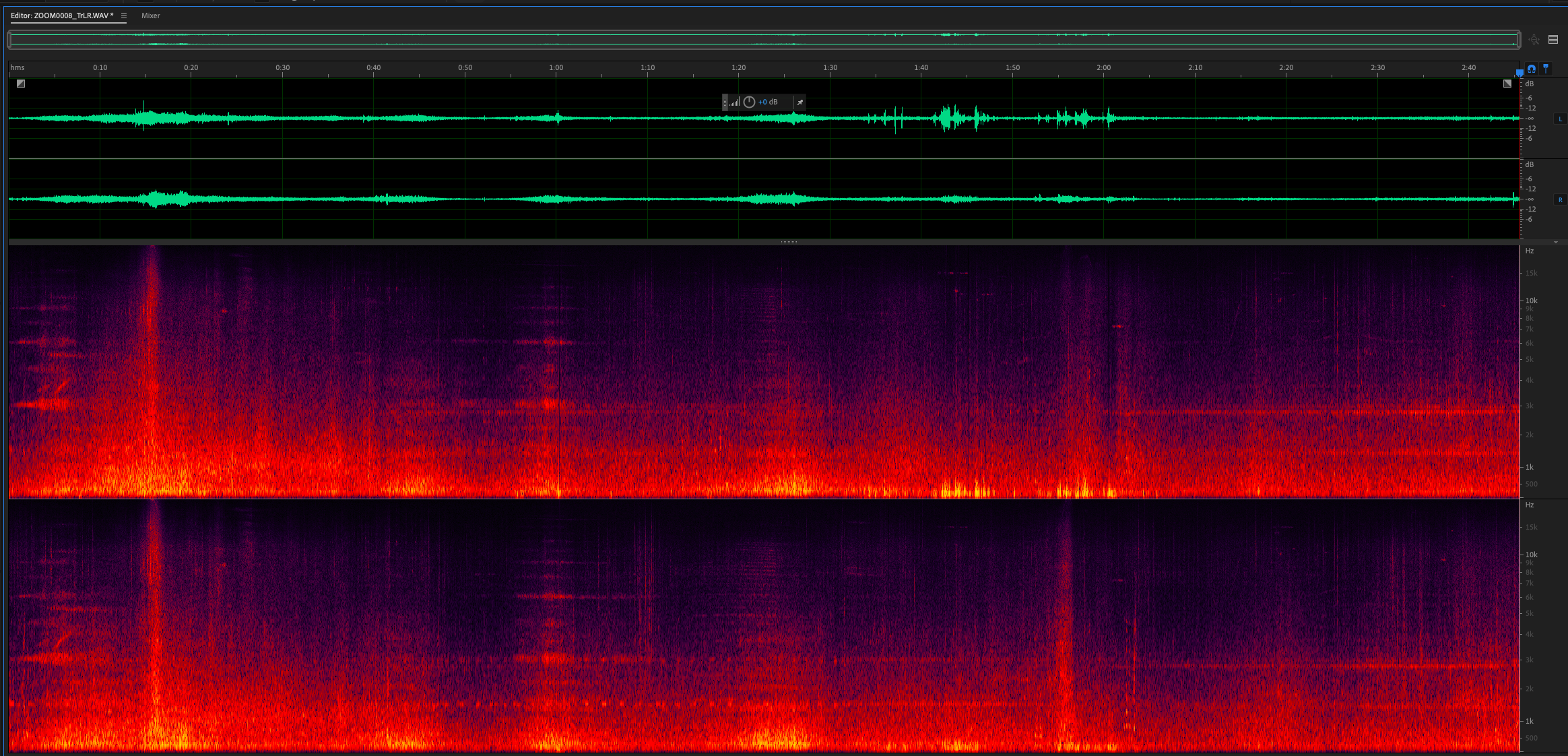This screenshot has width=1568, height=756.
Task: Click the 1:00 mark on the time ruler
Action: pos(556,68)
